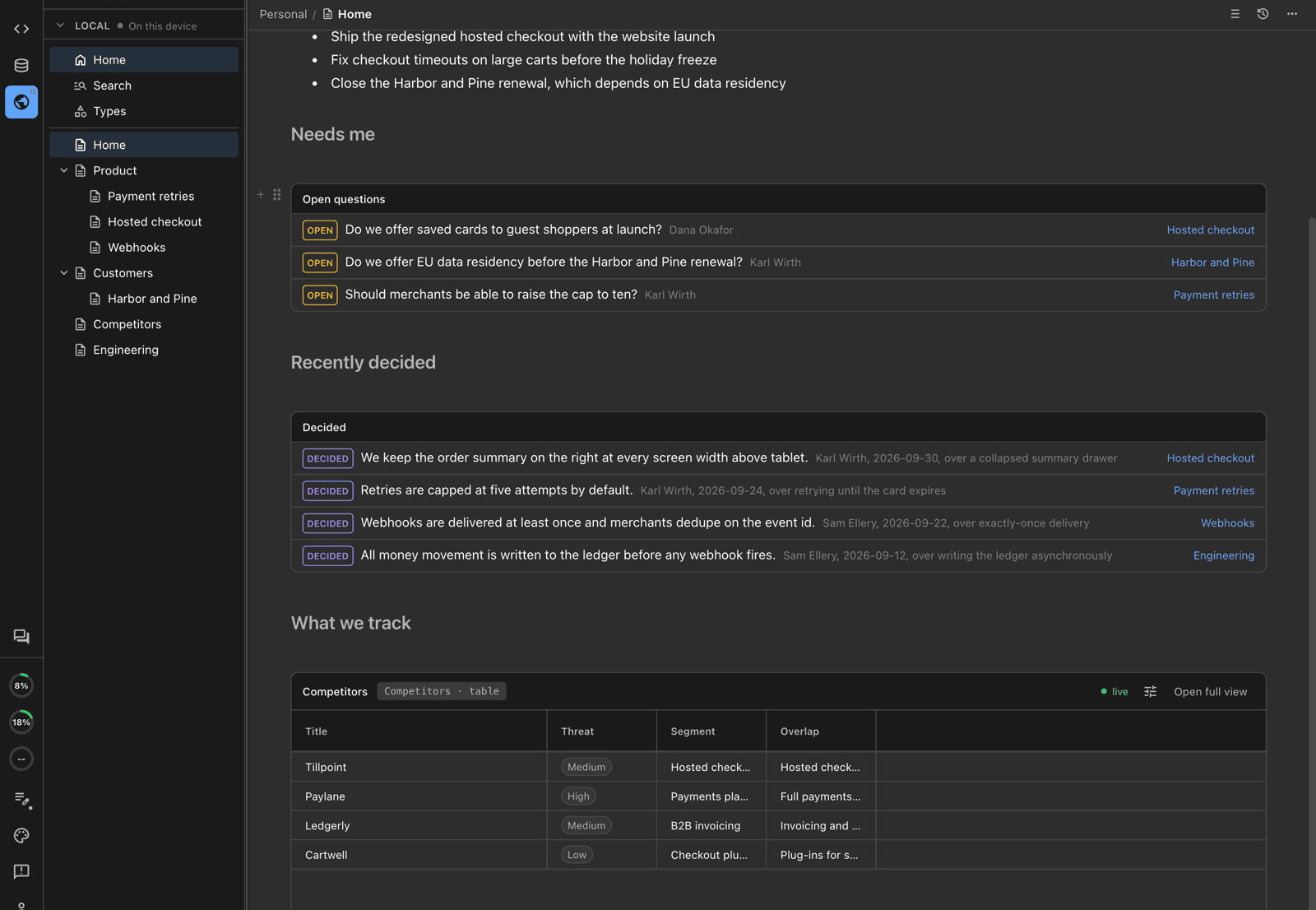The height and width of the screenshot is (910, 1316).
Task: Open Search in the sidebar
Action: tap(144, 86)
